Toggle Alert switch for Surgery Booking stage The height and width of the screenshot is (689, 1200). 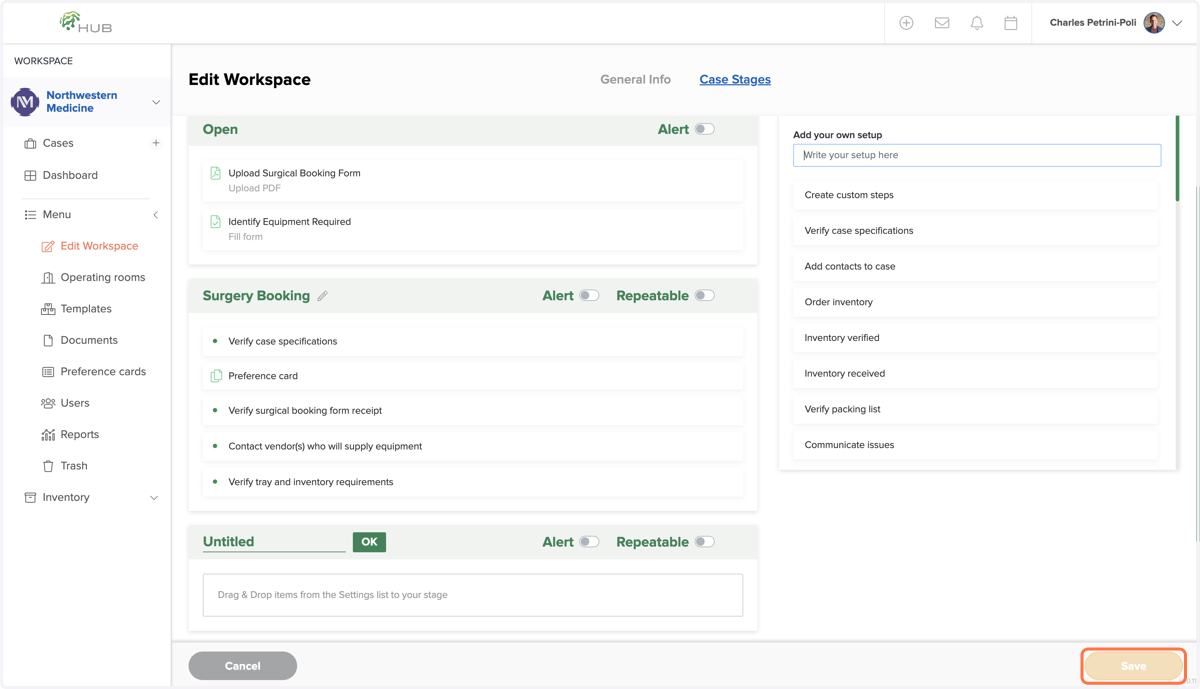point(589,296)
